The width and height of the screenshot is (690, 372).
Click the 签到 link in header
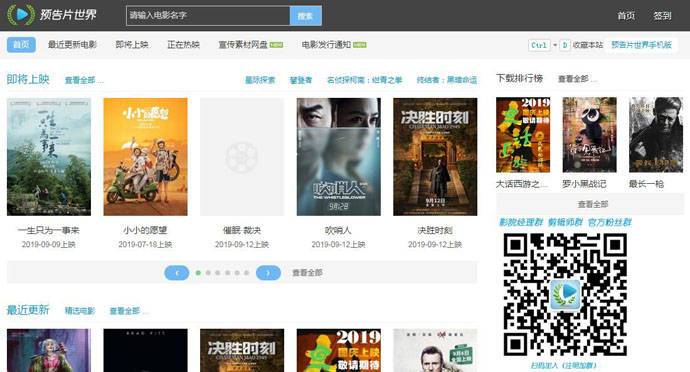coord(662,15)
